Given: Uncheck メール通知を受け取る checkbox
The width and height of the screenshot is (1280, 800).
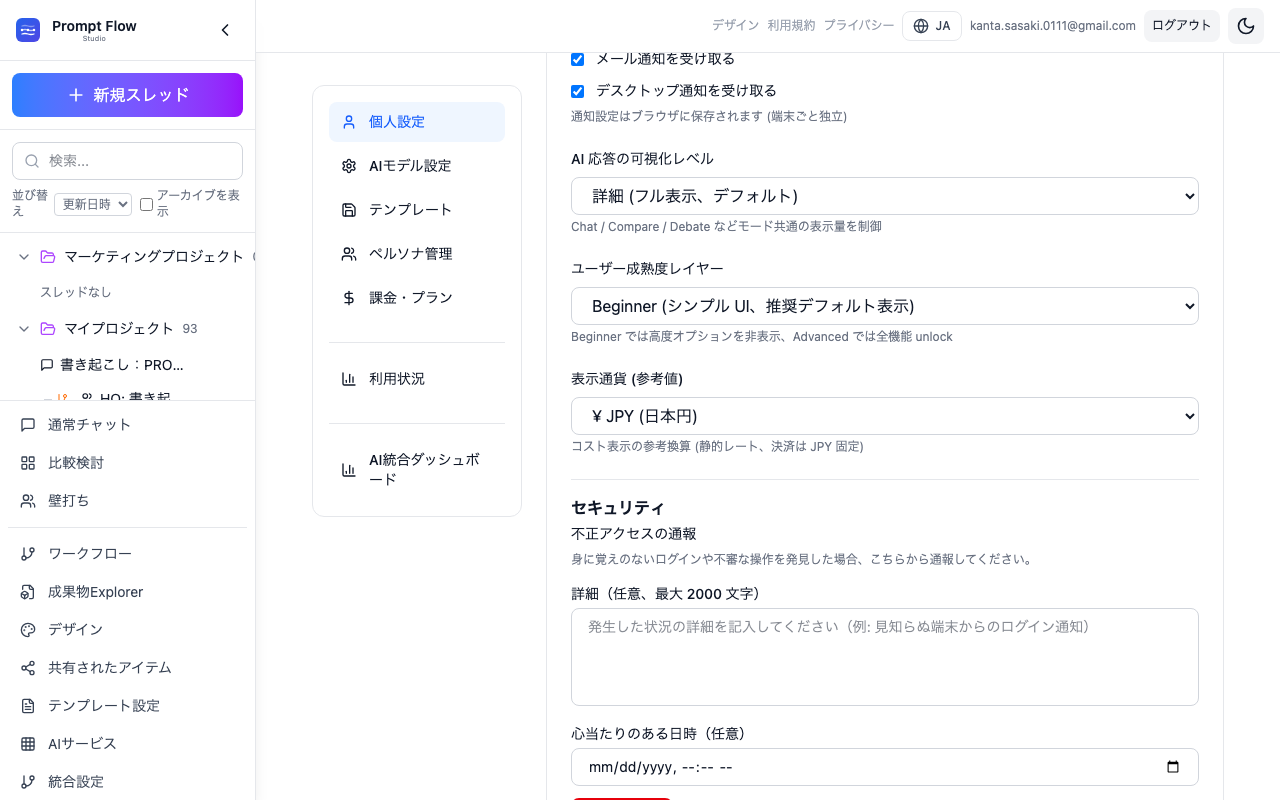Looking at the screenshot, I should pyautogui.click(x=577, y=59).
